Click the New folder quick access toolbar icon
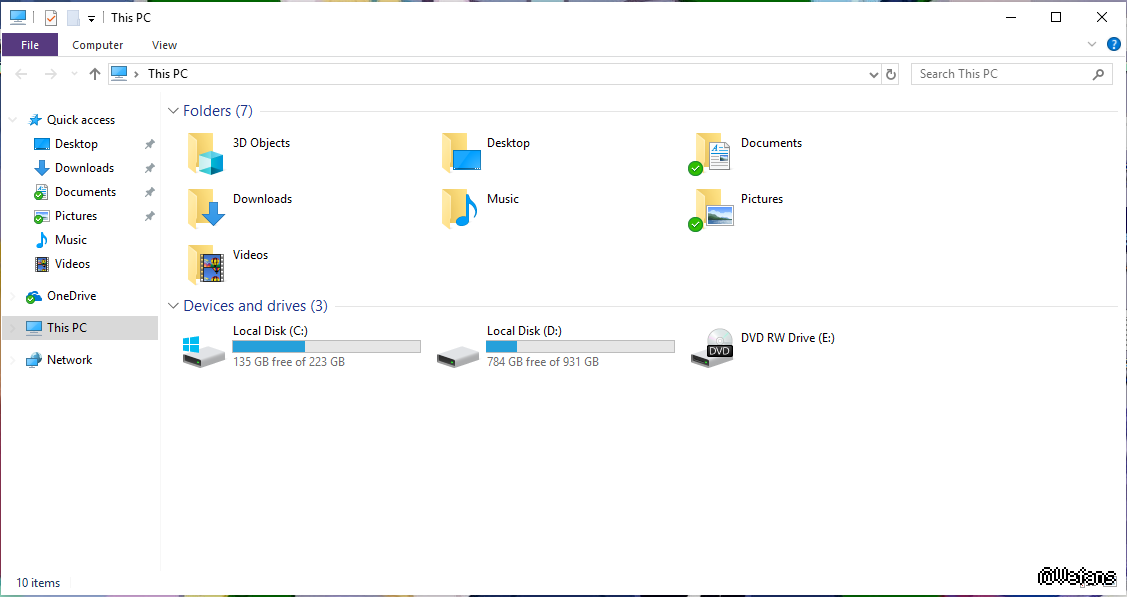Screen dimensions: 1127x597 (x=73, y=17)
